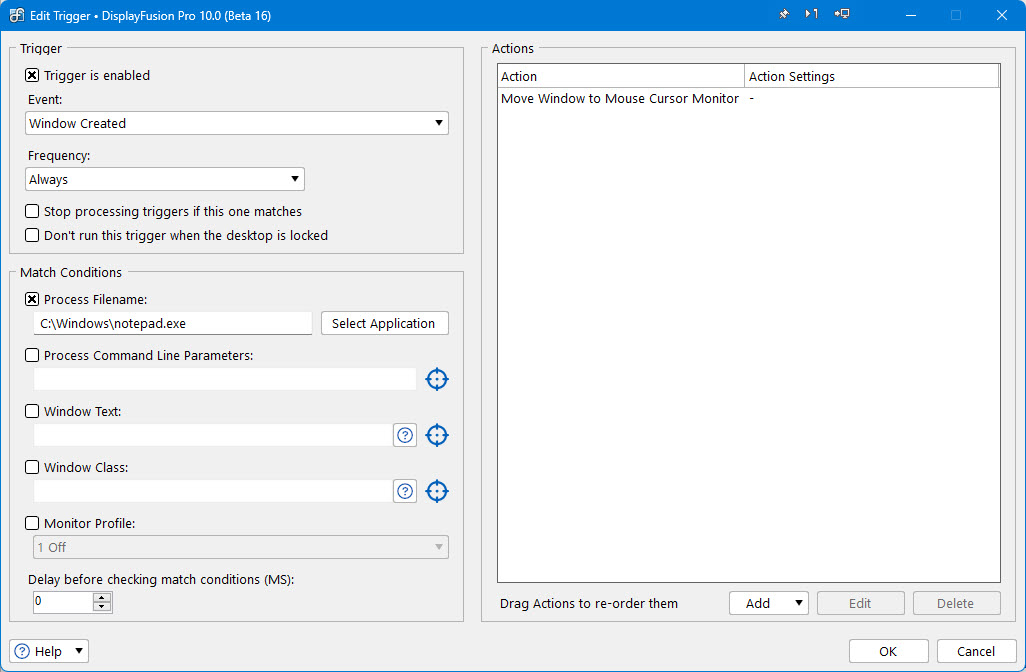Click OK to save the trigger
Image resolution: width=1026 pixels, height=672 pixels.
pyautogui.click(x=888, y=651)
